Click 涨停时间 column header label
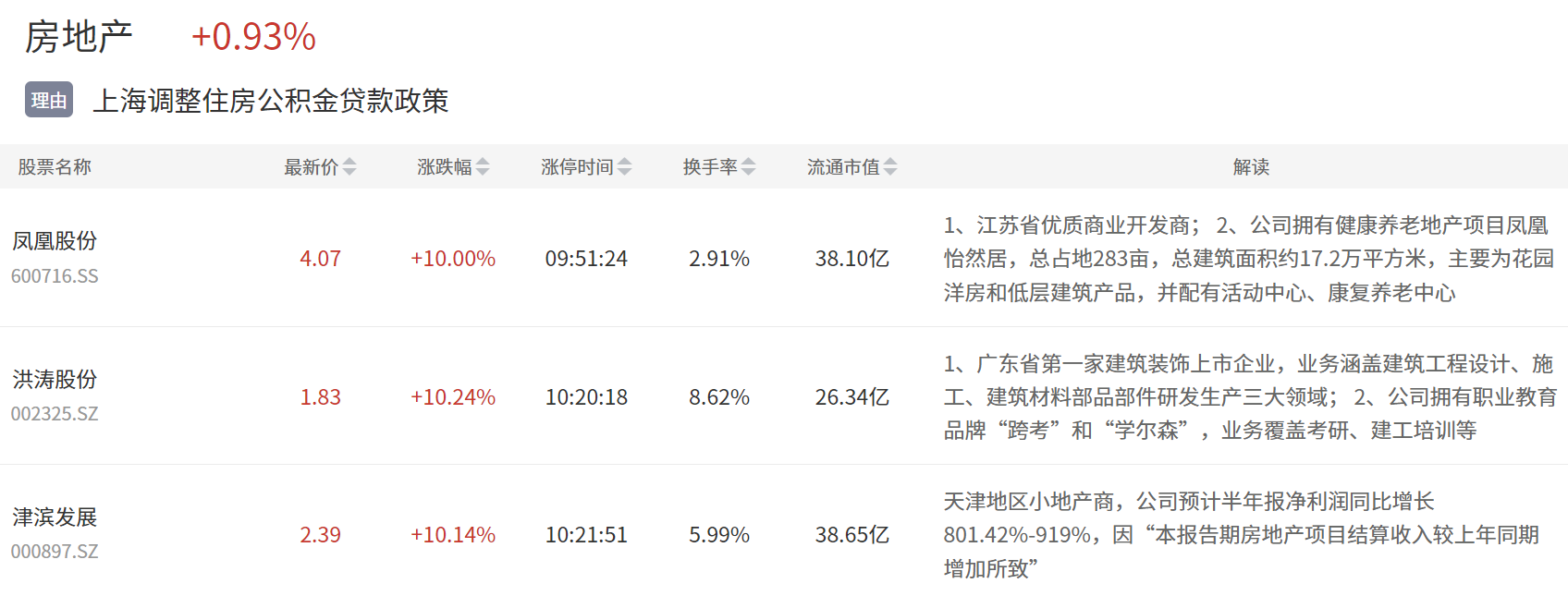The image size is (1568, 596). tap(577, 167)
